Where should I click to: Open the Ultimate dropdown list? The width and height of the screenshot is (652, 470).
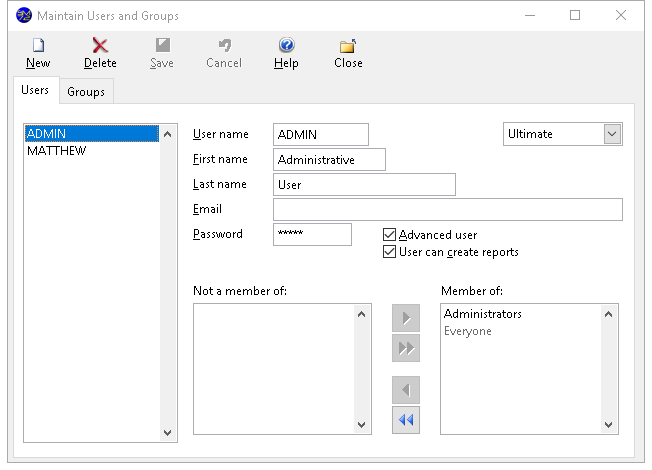pos(612,134)
